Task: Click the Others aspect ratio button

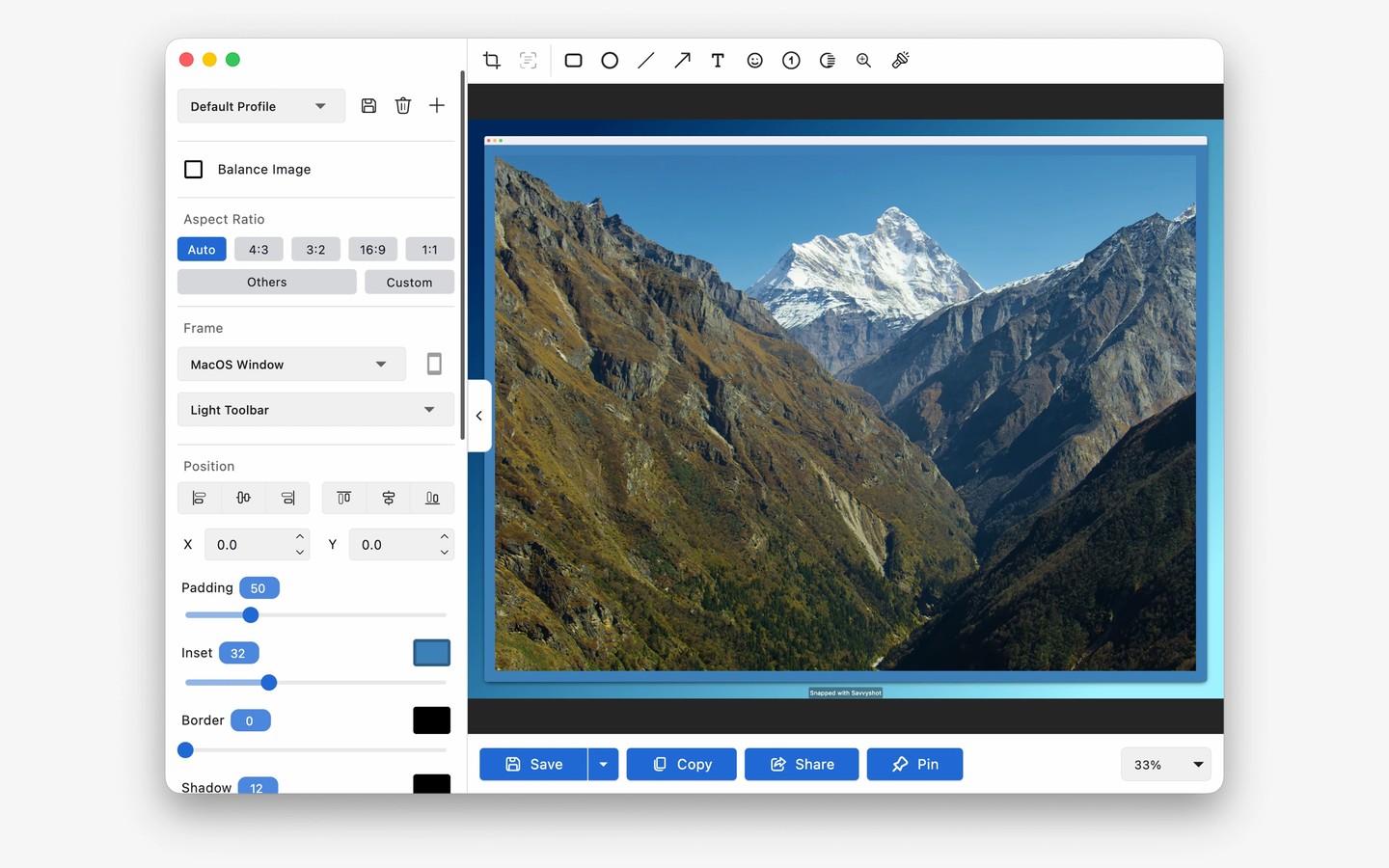Action: 267,283
